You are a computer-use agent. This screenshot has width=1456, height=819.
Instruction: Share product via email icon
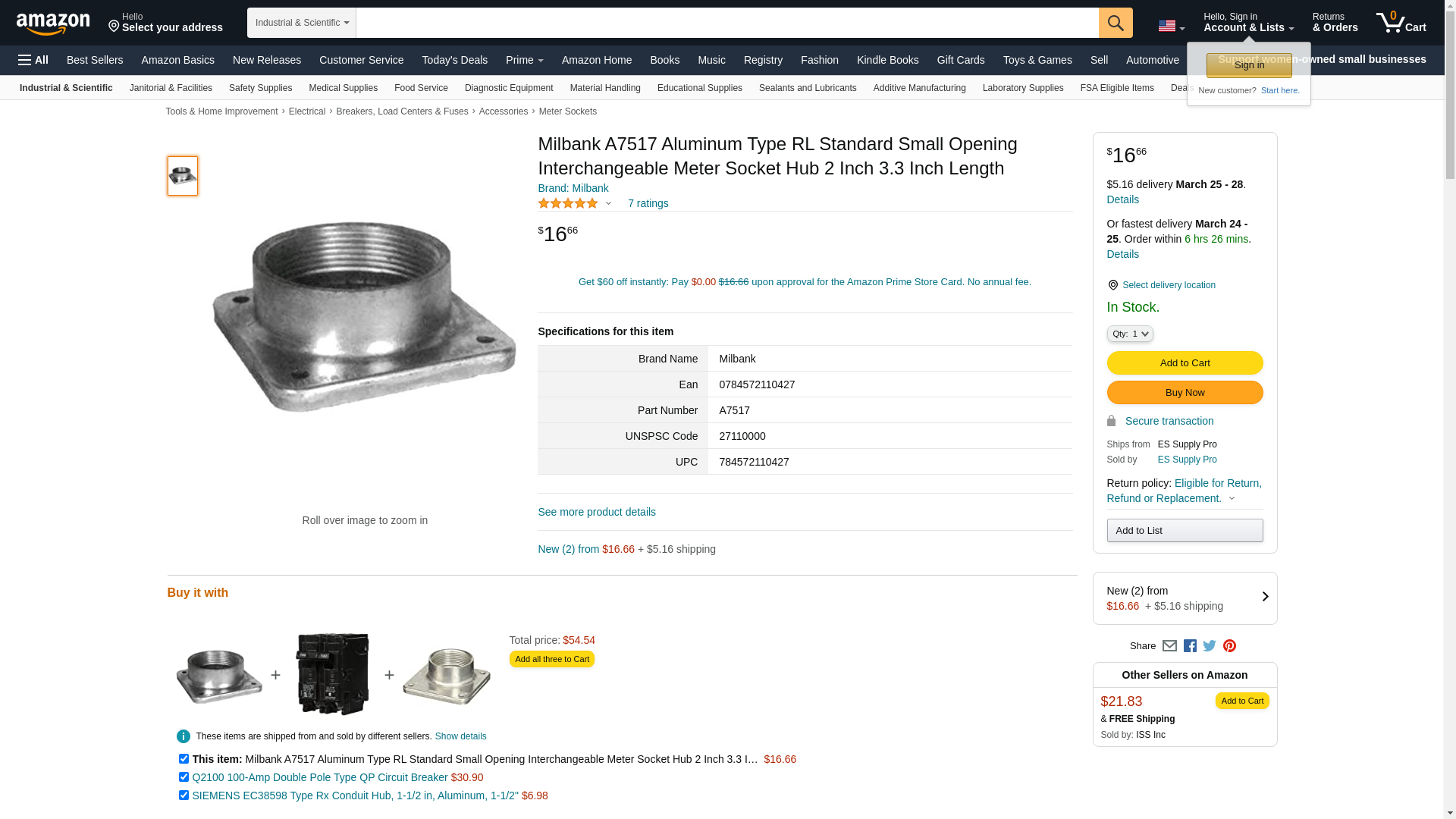pos(1169,646)
